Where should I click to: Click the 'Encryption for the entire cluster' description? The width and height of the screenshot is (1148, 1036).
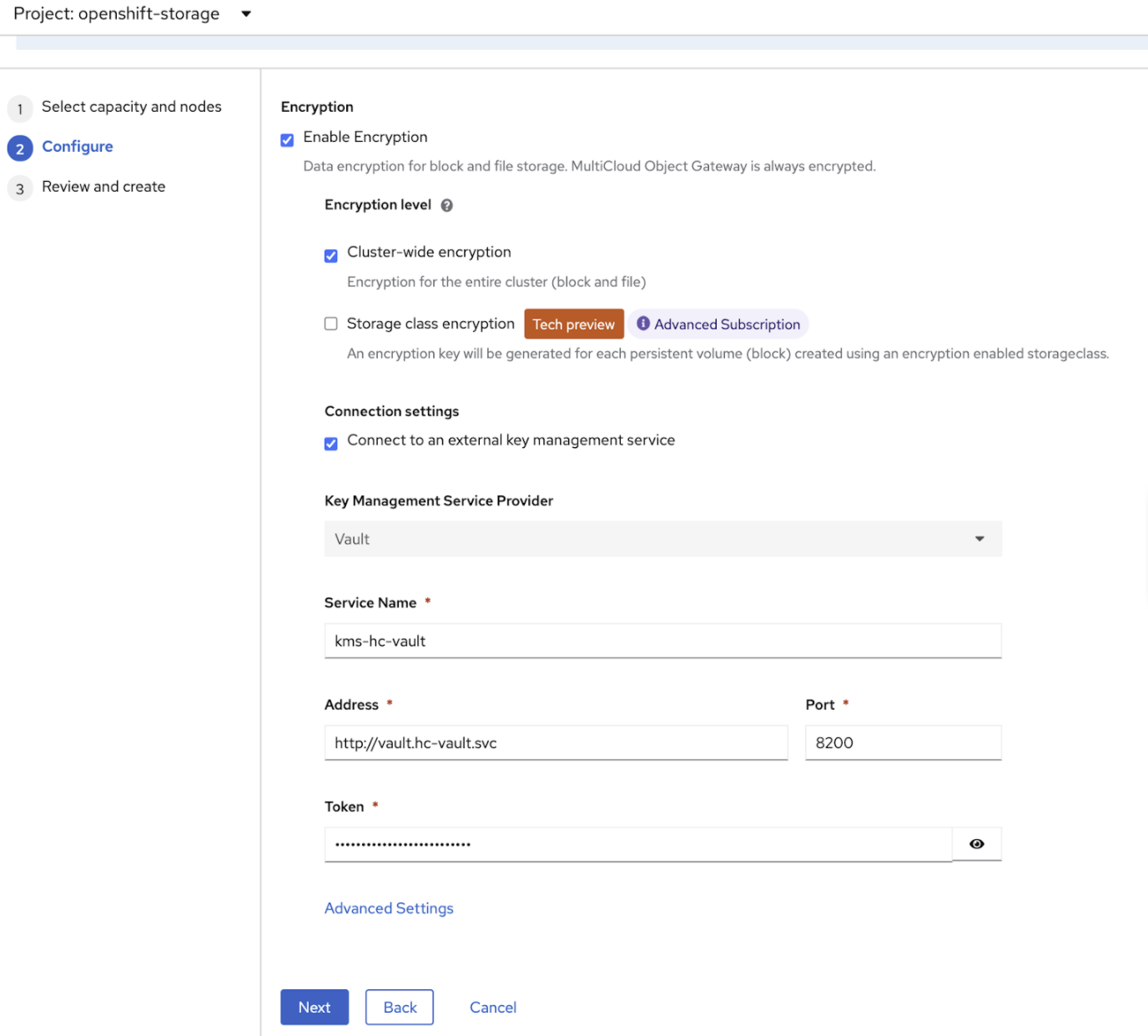496,282
